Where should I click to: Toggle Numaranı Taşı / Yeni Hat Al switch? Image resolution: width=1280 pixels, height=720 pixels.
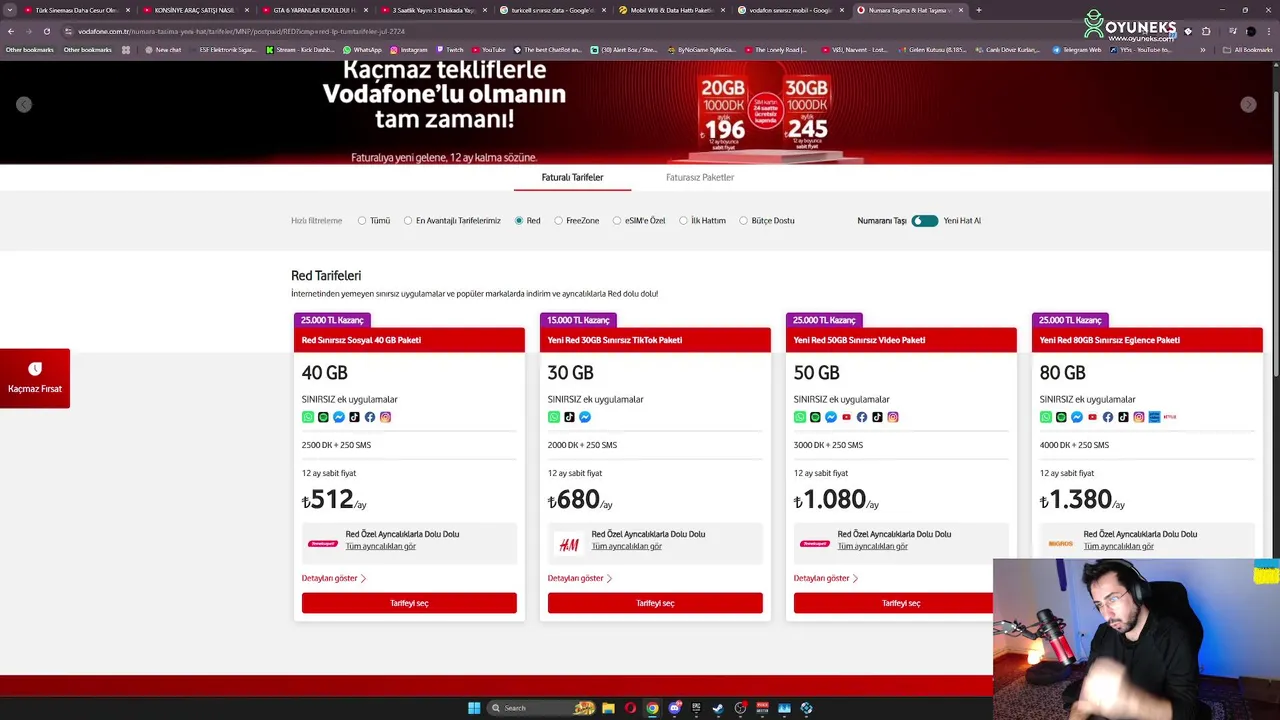coord(924,220)
